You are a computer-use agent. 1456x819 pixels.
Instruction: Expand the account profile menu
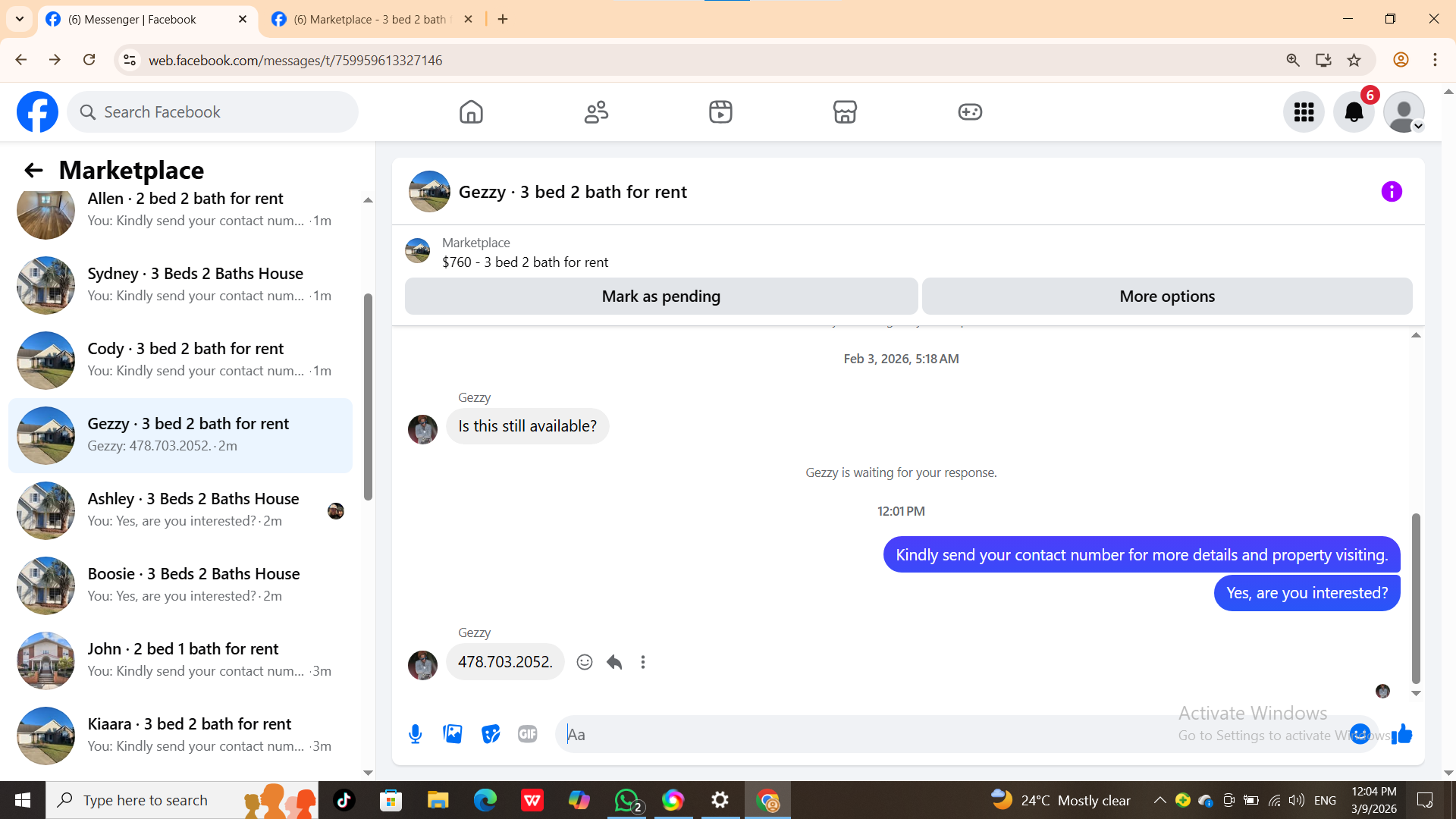[x=1404, y=112]
